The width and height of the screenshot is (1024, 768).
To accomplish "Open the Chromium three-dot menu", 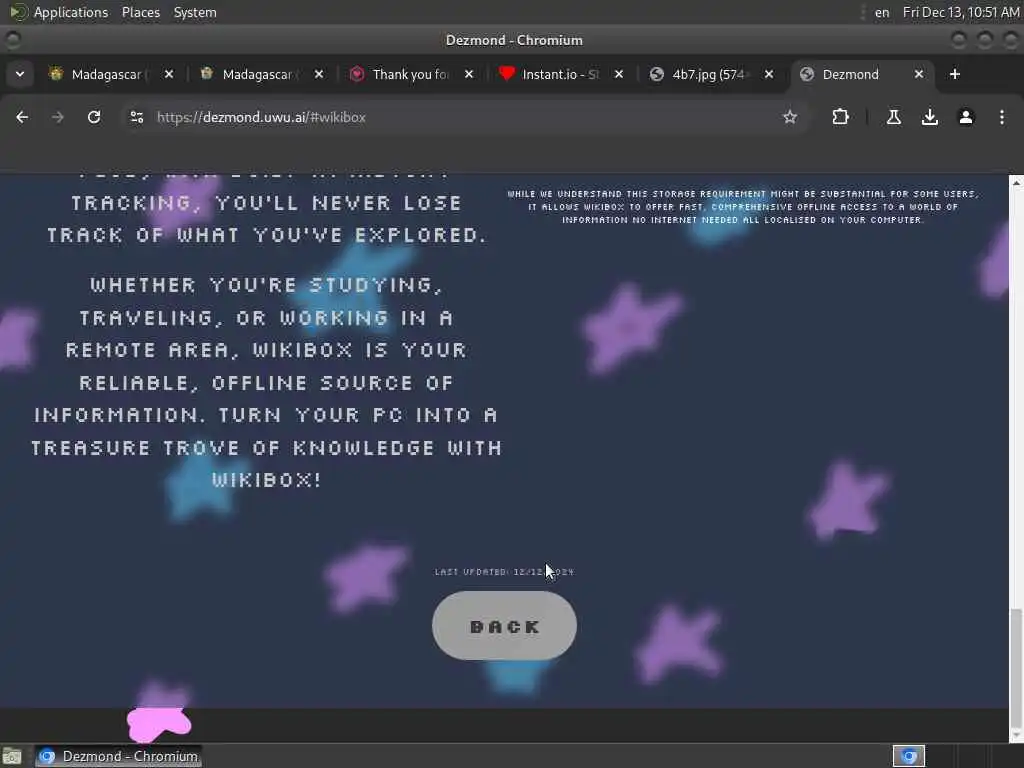I will click(1002, 117).
